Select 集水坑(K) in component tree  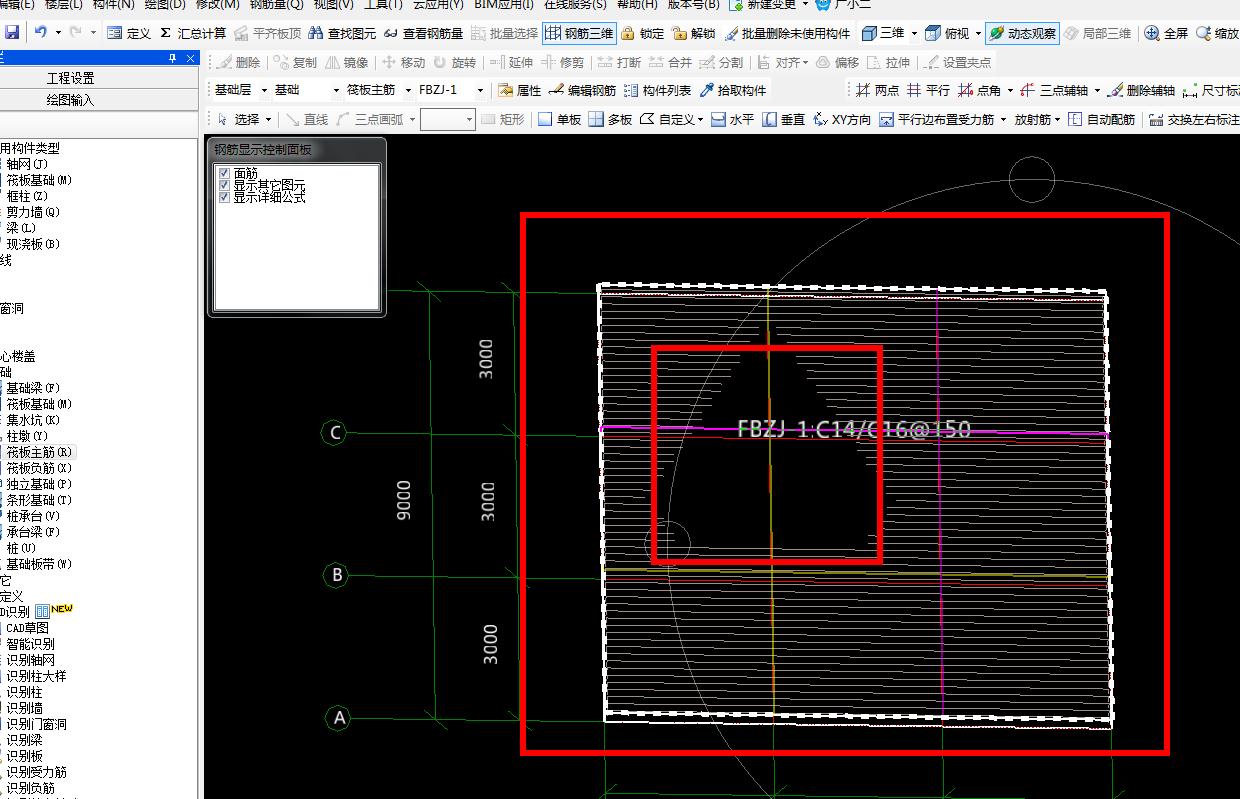pyautogui.click(x=33, y=420)
